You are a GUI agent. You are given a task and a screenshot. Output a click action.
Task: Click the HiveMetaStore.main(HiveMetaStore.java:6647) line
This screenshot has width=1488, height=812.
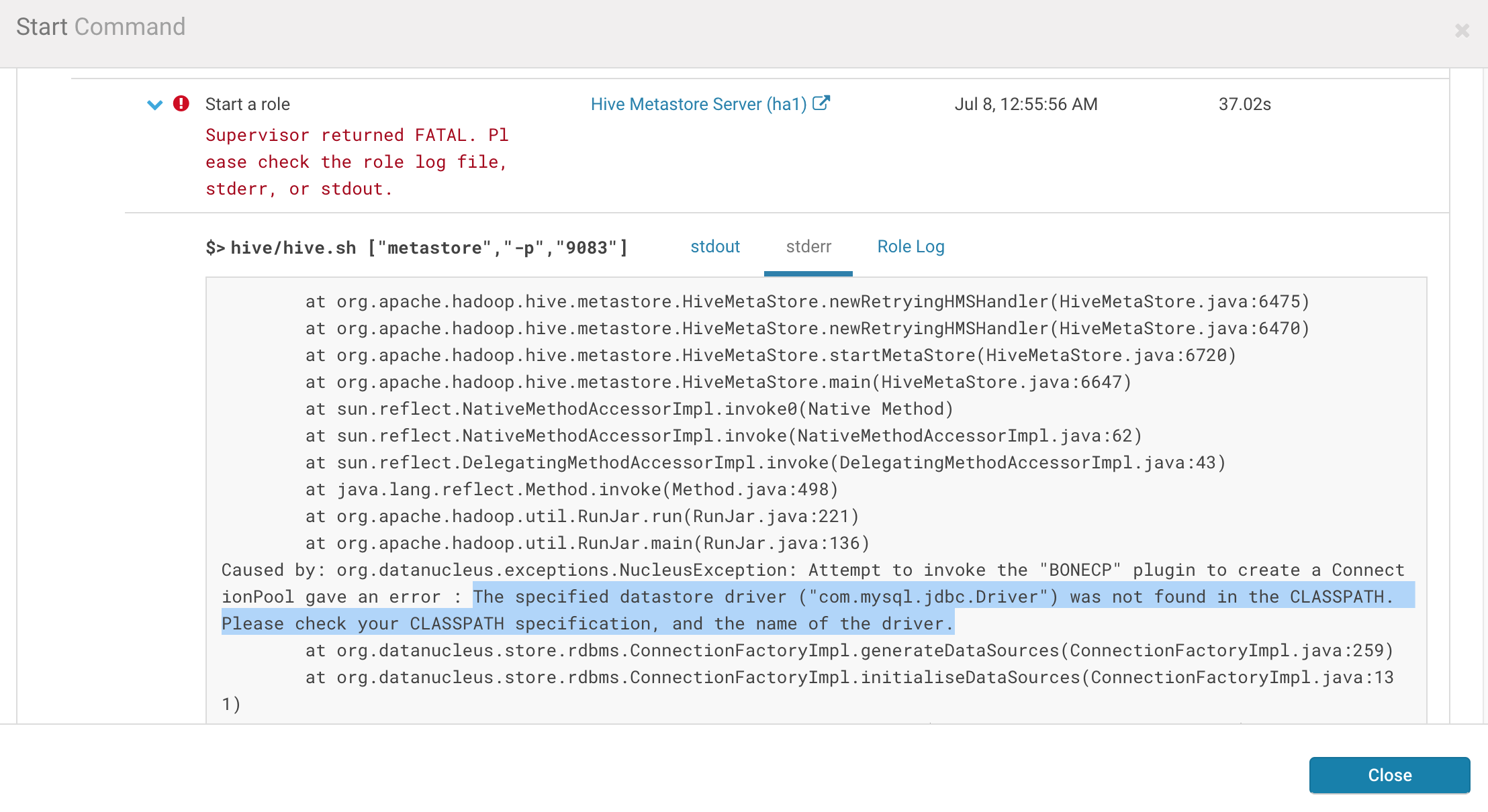[718, 382]
